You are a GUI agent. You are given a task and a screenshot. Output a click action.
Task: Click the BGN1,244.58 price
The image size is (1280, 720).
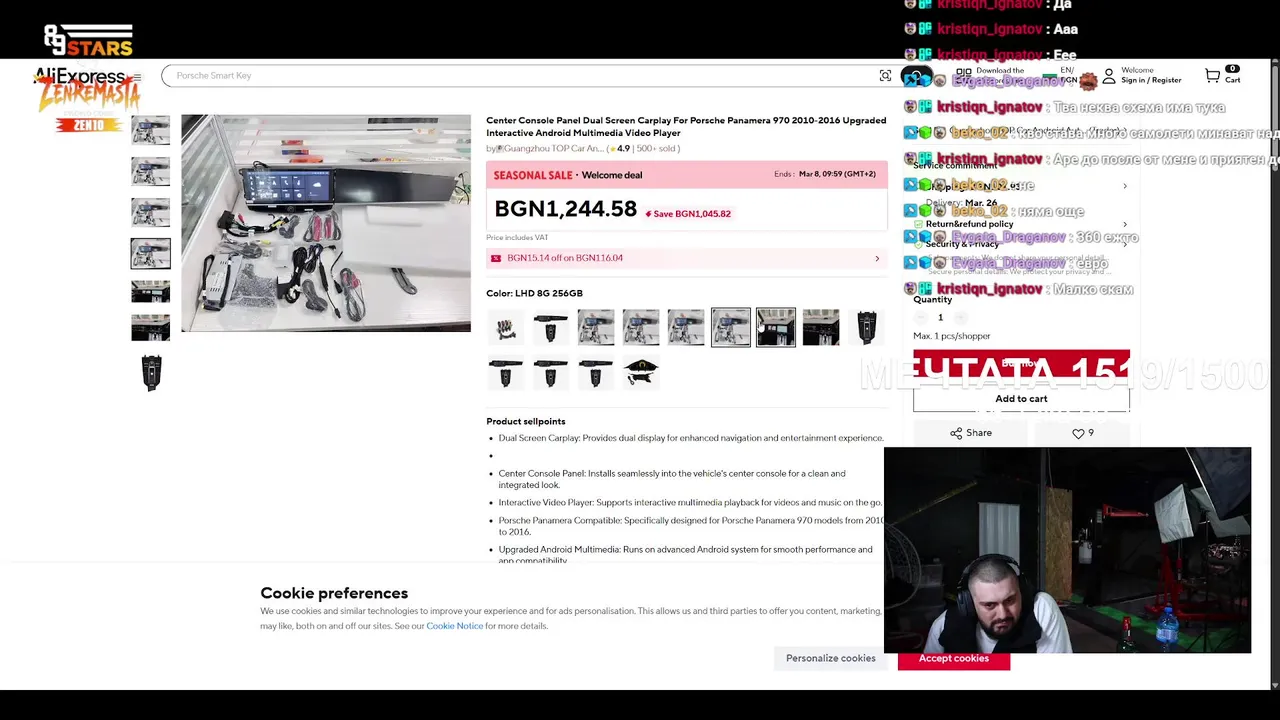(566, 209)
